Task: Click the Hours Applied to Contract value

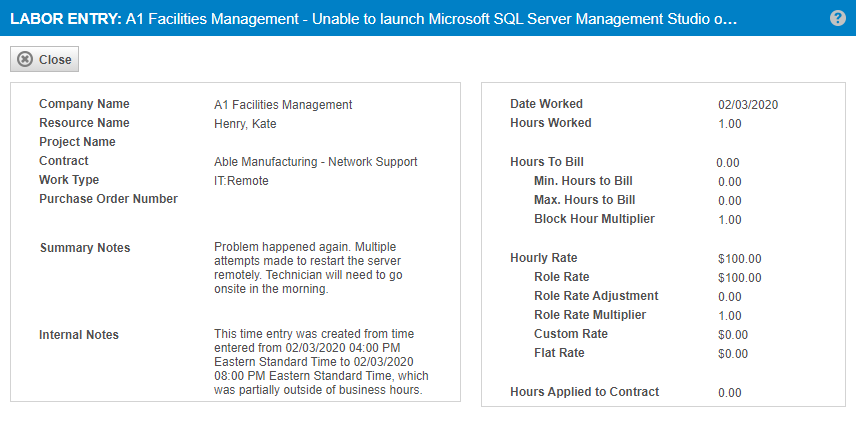Action: click(730, 393)
